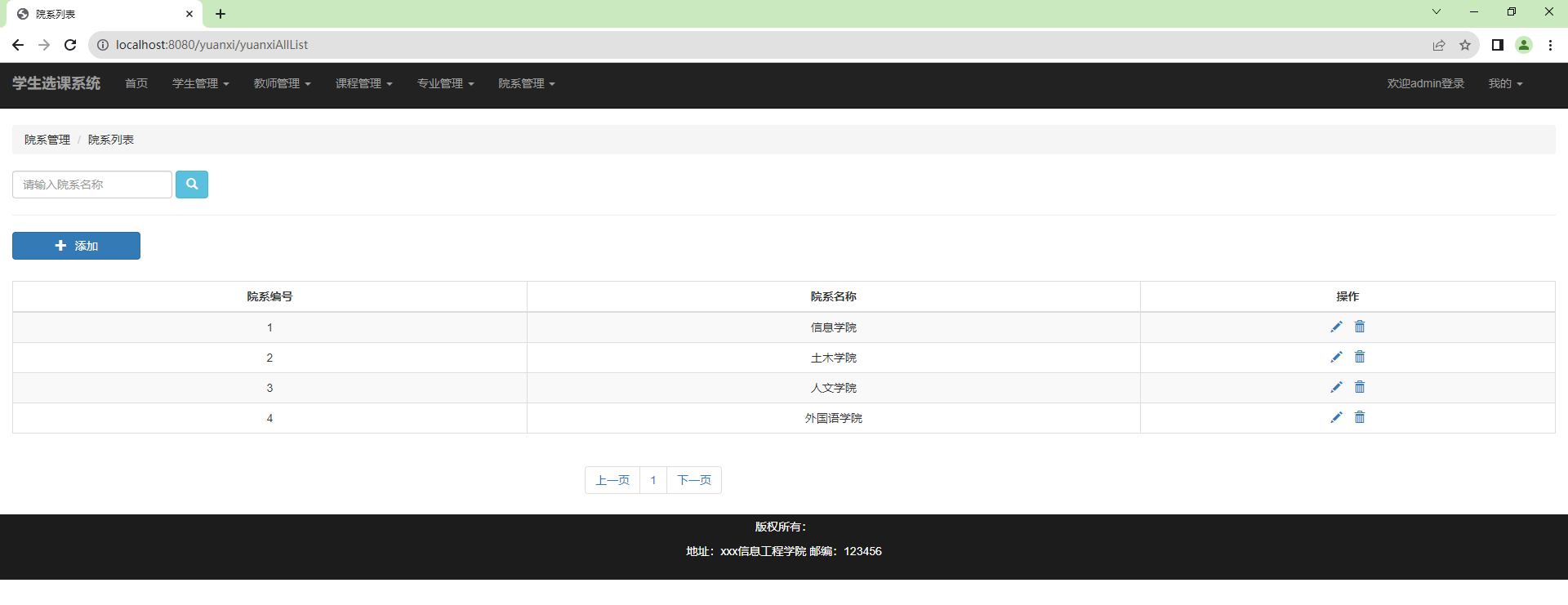
Task: Open the browser profile avatar
Action: [x=1524, y=45]
